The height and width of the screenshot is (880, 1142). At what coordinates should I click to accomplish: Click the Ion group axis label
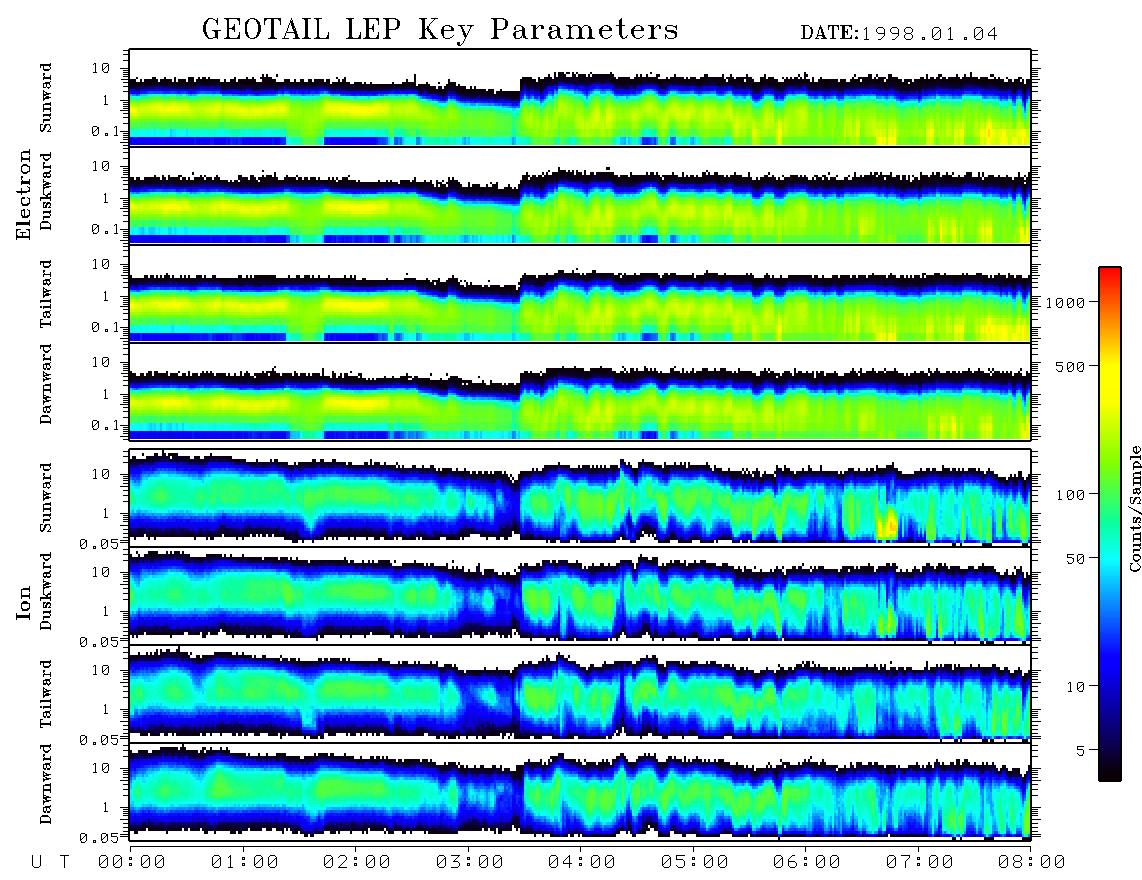coord(23,602)
